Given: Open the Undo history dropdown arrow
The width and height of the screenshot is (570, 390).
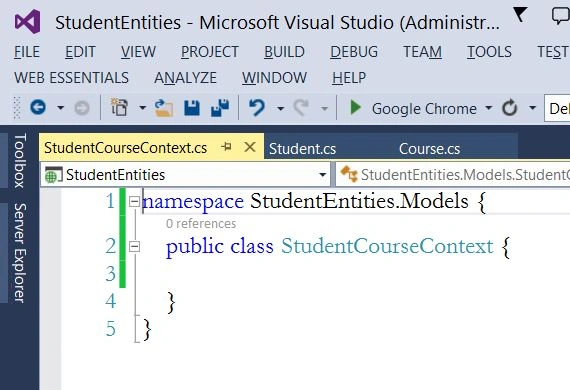Looking at the screenshot, I should point(280,108).
